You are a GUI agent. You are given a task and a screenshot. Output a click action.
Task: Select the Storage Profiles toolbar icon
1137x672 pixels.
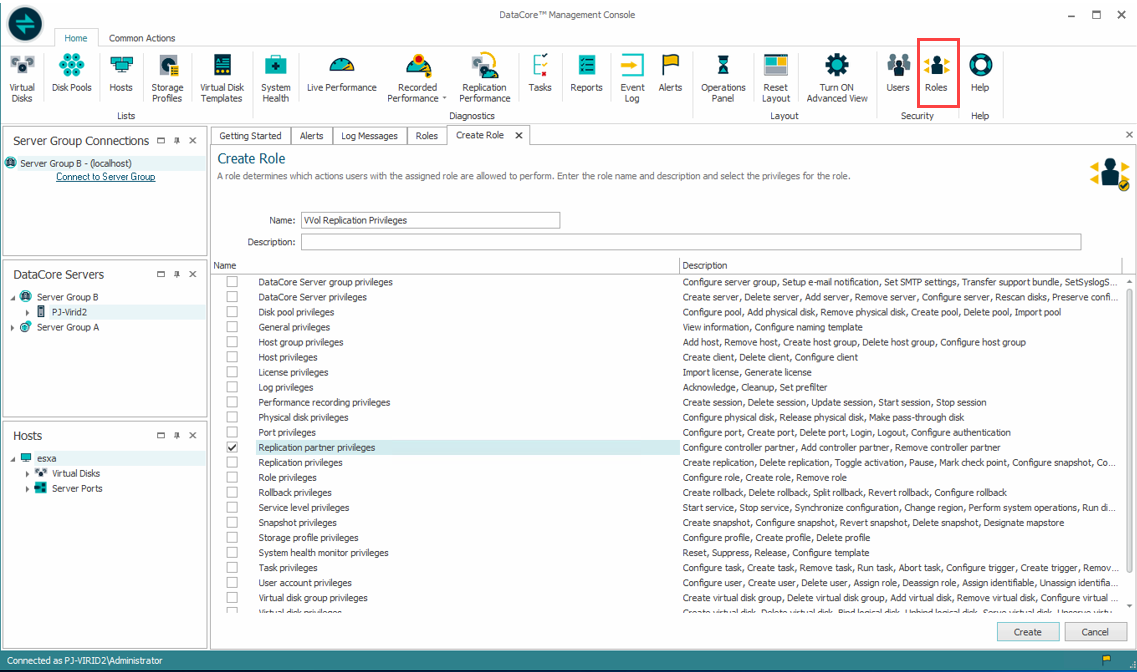click(x=167, y=77)
